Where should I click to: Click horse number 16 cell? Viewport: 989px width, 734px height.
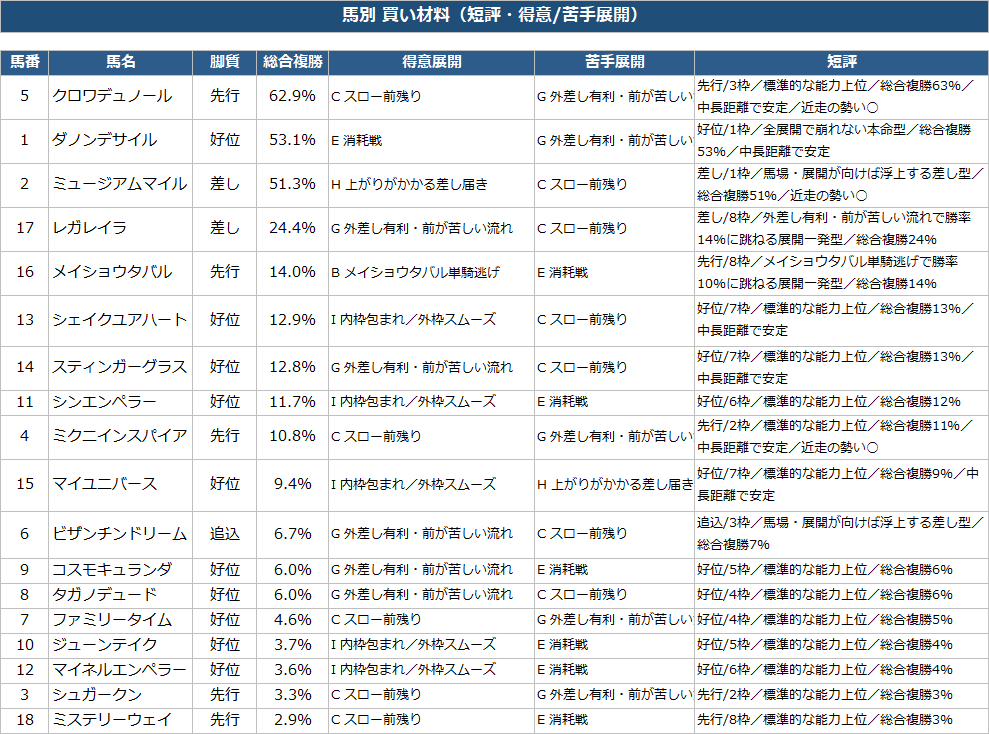tap(25, 272)
